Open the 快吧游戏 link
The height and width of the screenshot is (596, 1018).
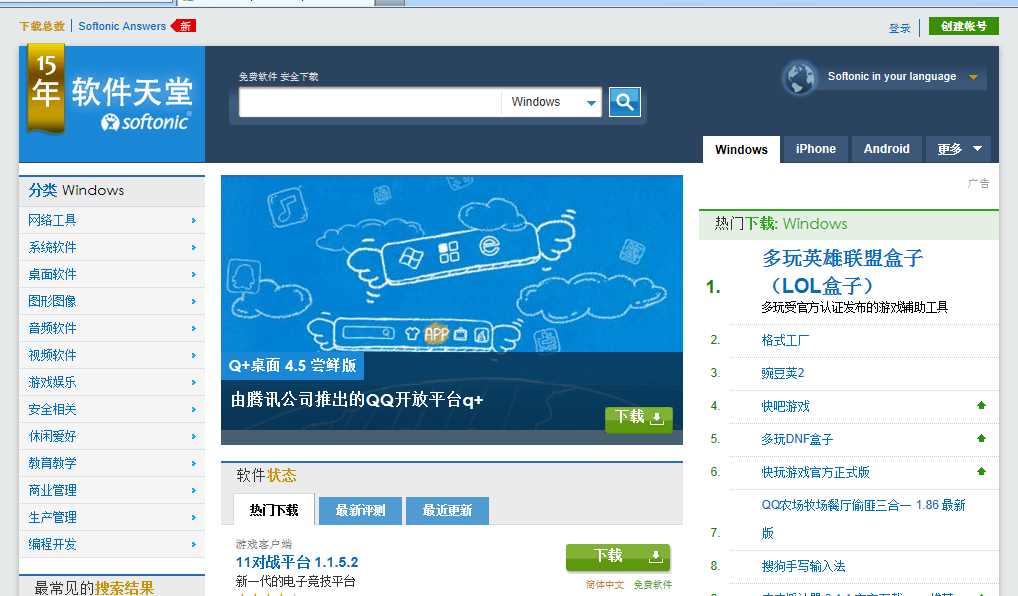[x=786, y=406]
